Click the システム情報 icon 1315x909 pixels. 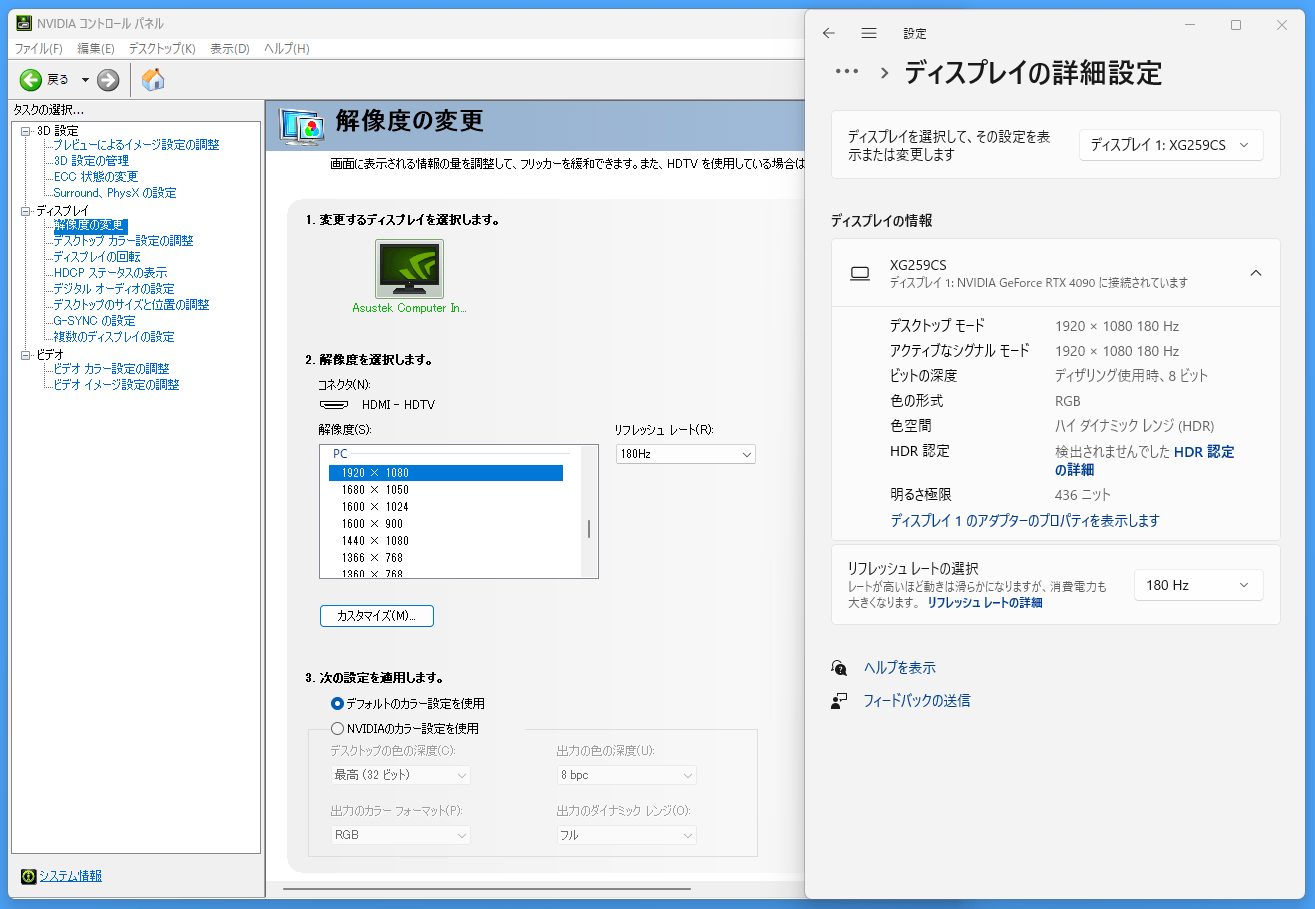pyautogui.click(x=29, y=876)
